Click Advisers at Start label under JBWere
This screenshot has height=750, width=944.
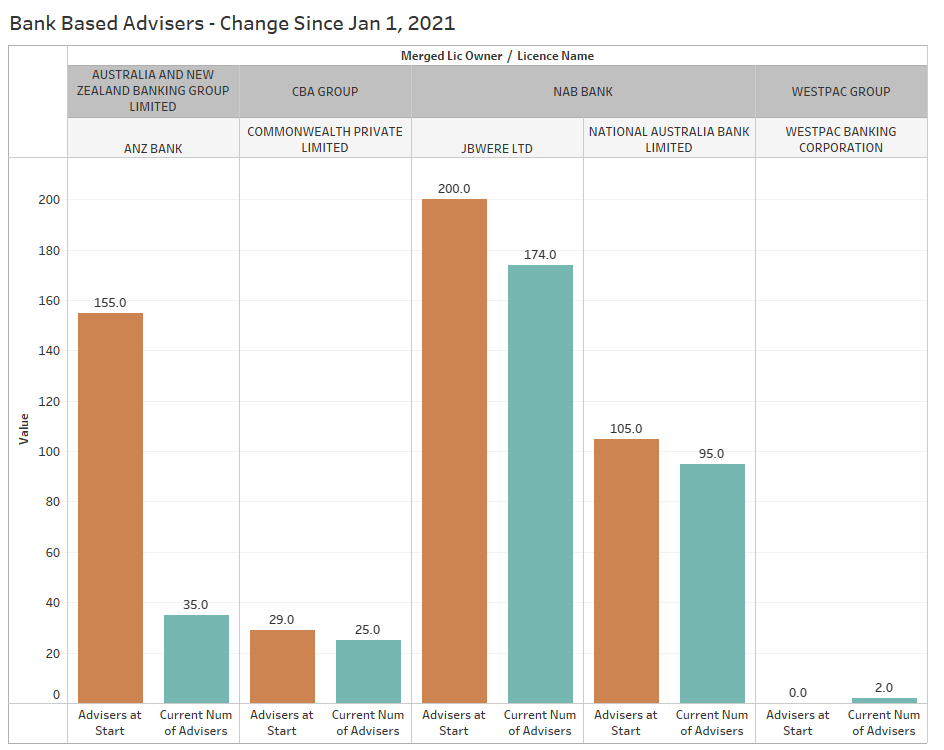(x=454, y=723)
